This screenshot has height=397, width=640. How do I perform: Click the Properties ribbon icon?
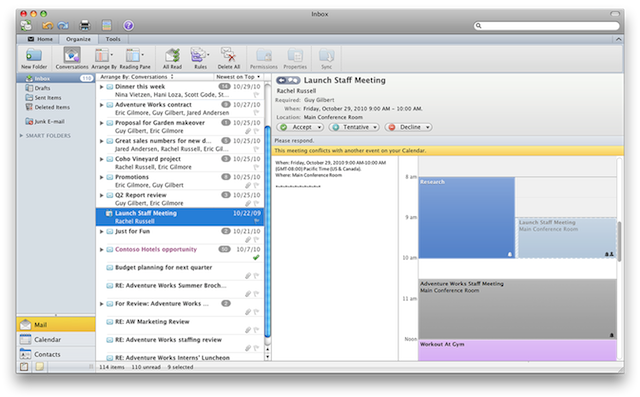(295, 58)
